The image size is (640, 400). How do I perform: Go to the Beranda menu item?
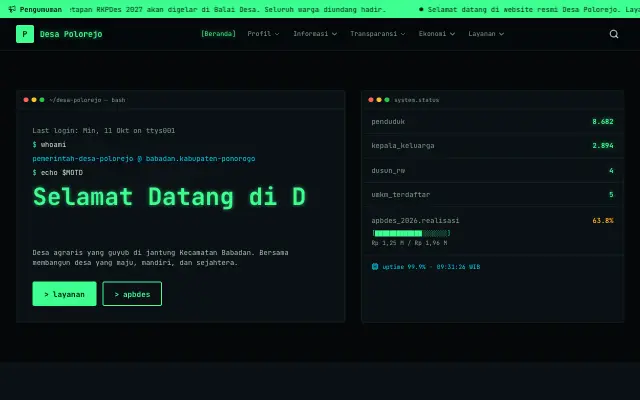(218, 33)
